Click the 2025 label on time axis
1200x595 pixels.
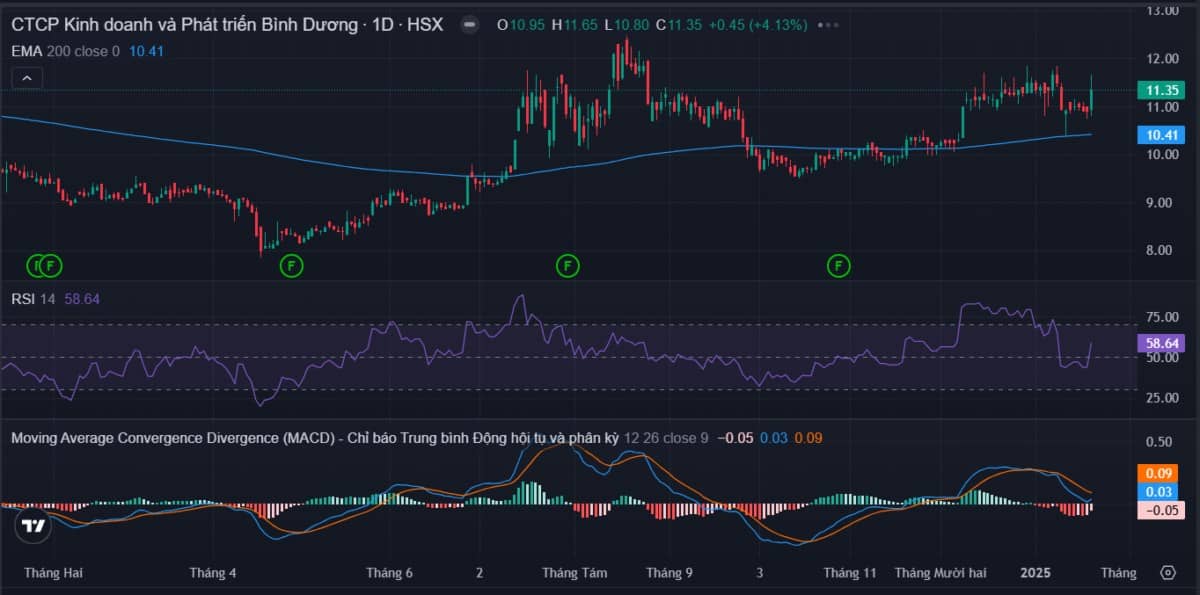[x=1035, y=573]
